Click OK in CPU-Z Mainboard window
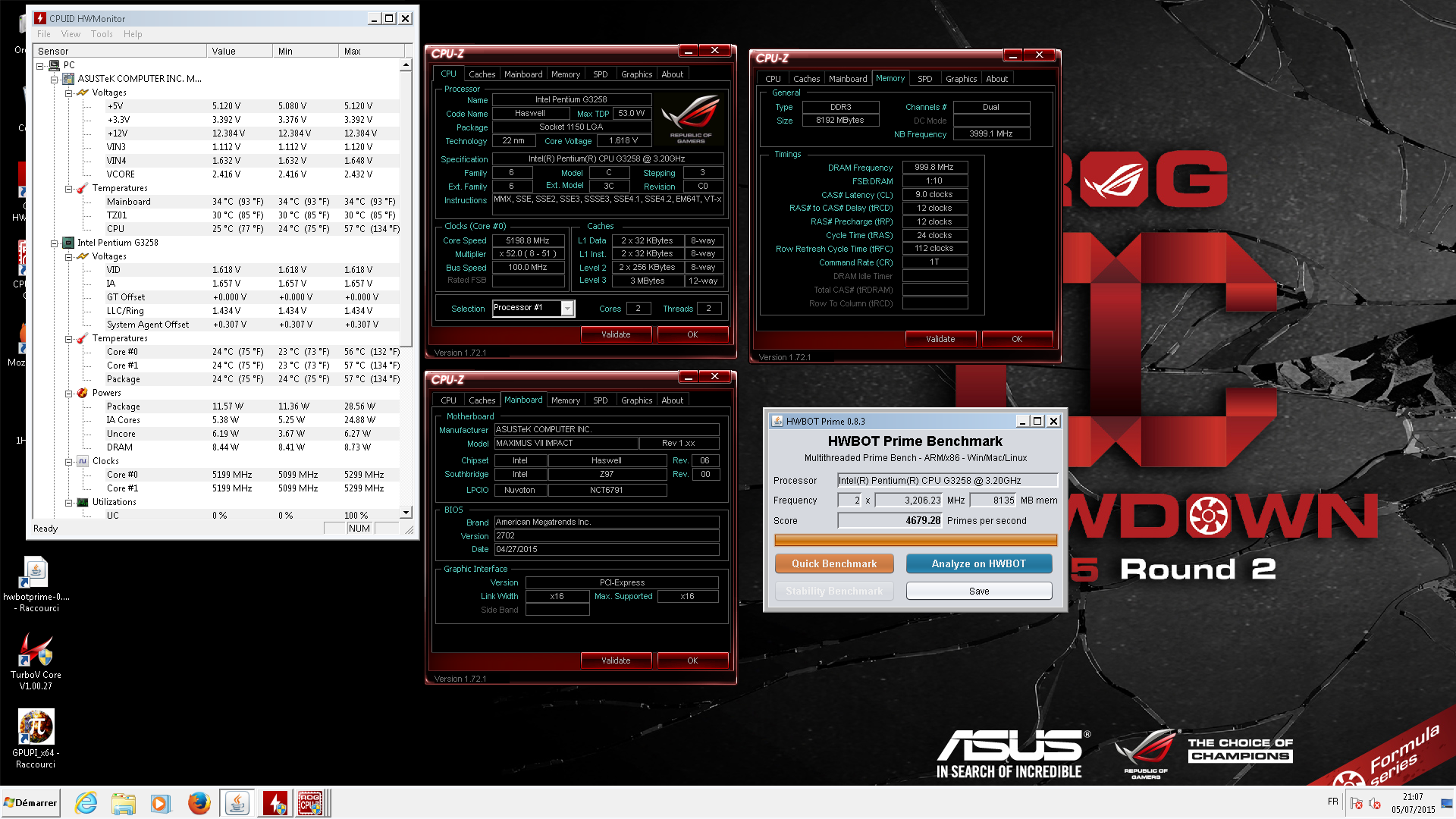The width and height of the screenshot is (1456, 819). coord(692,661)
